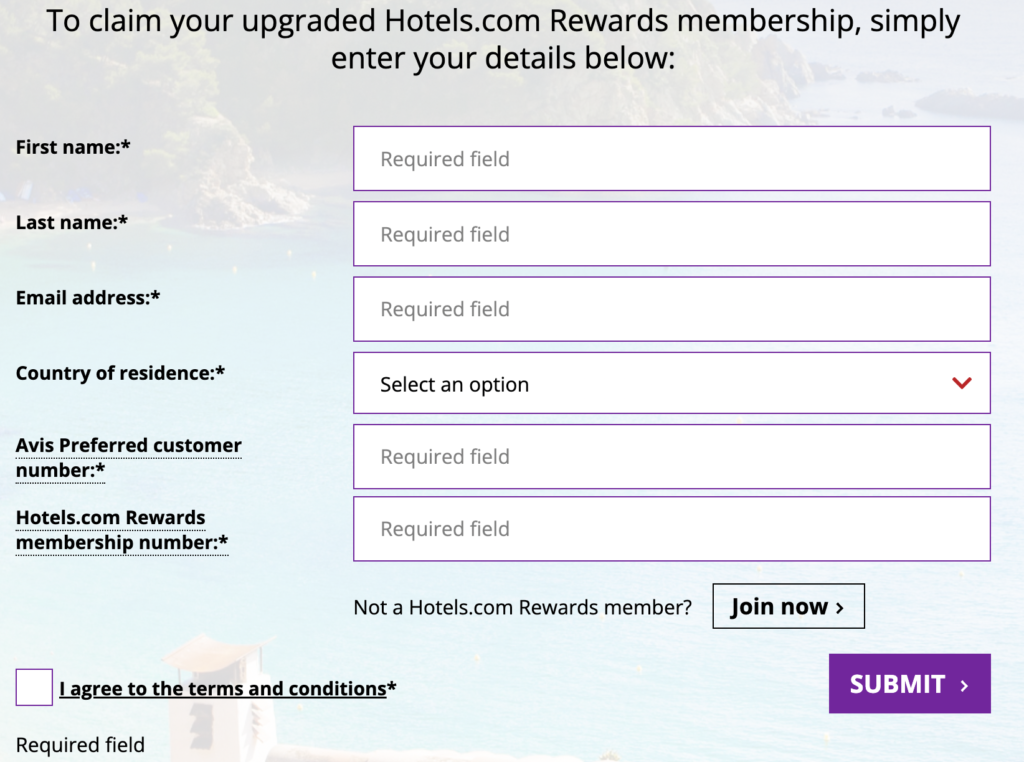Screen dimensions: 1024x762
Task: Click the Email address label
Action: (87, 297)
